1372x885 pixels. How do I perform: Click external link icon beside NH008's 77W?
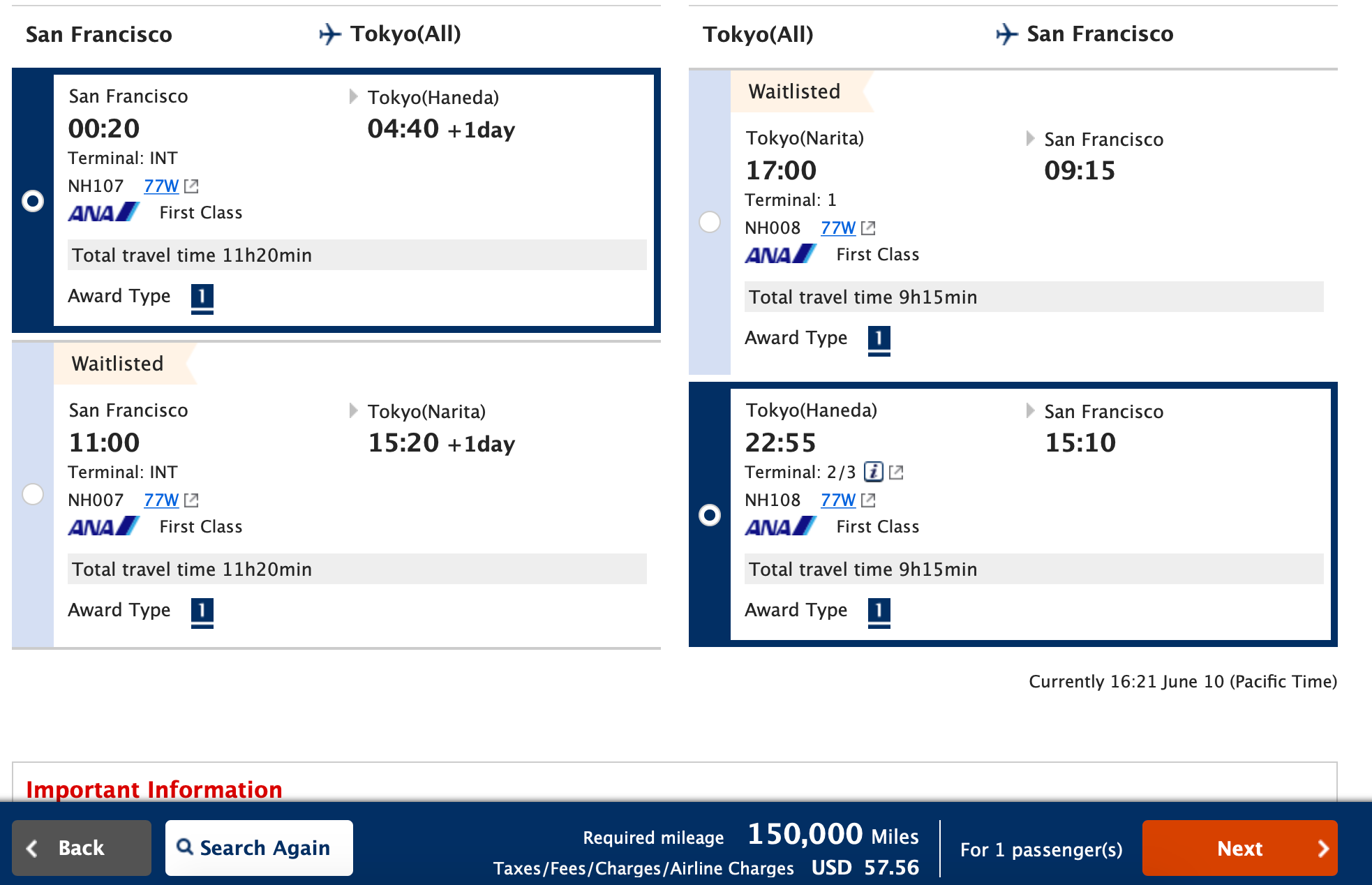click(868, 228)
